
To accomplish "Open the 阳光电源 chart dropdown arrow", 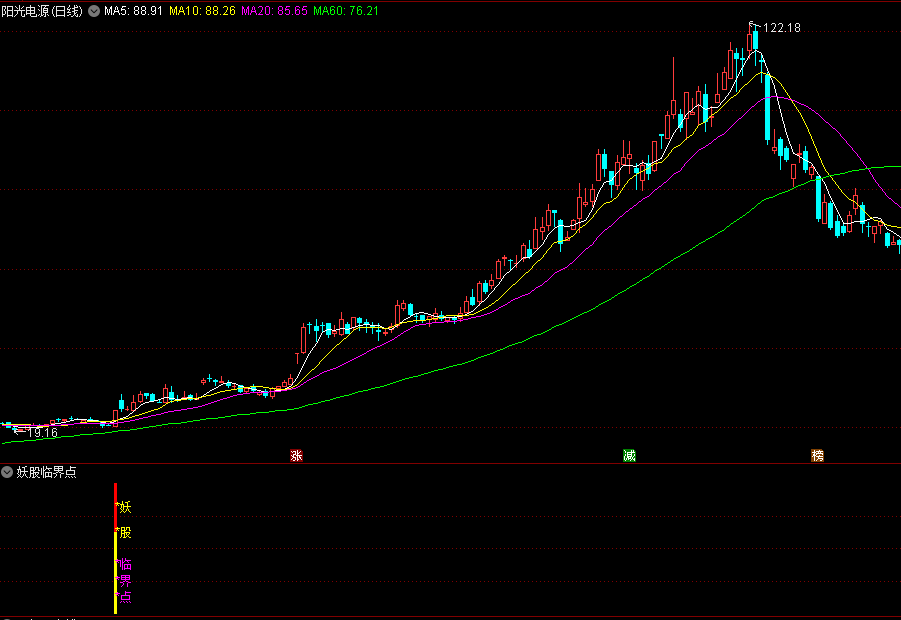I will [x=94, y=11].
